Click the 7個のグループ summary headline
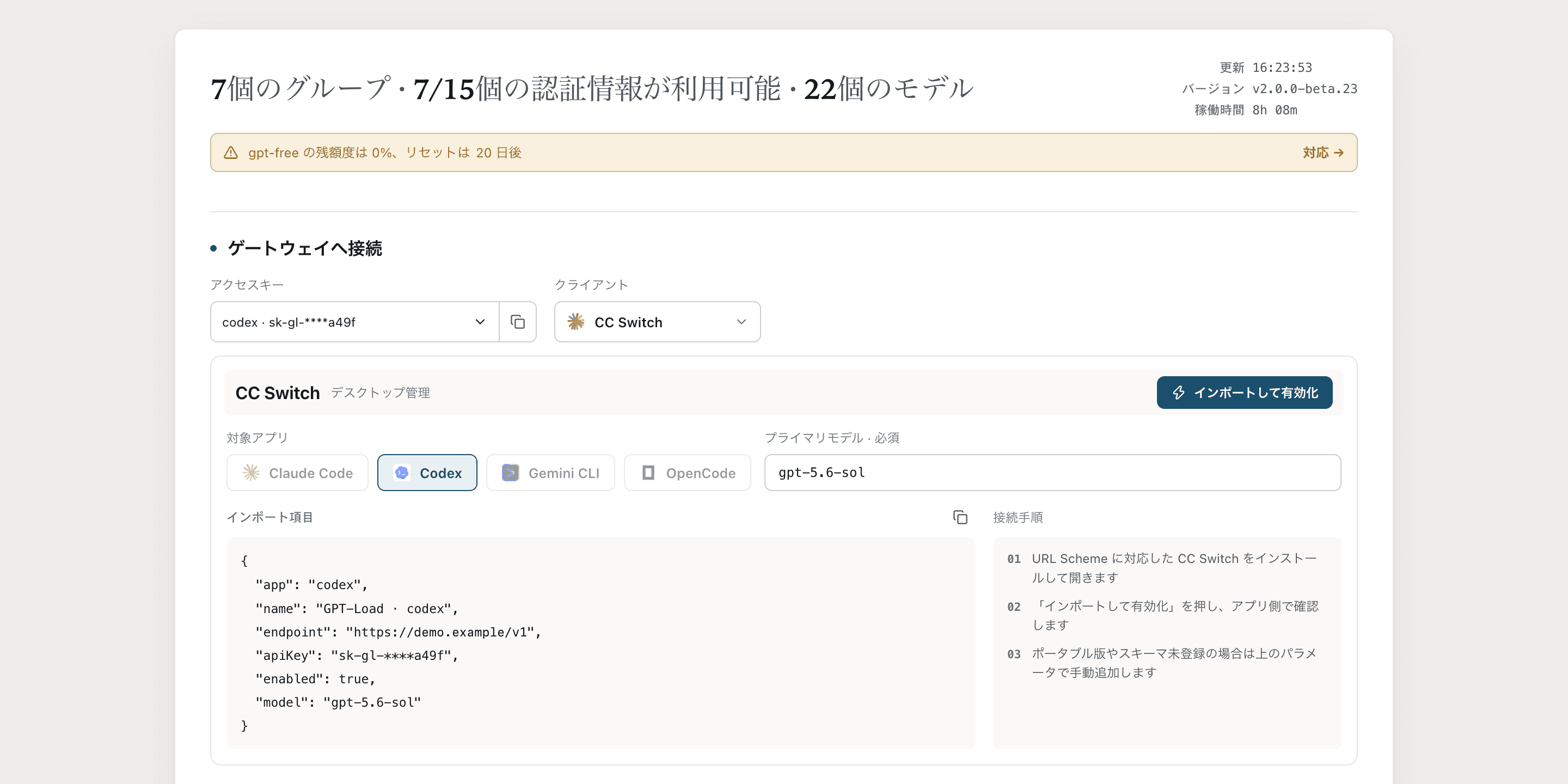The image size is (1568, 784). [592, 89]
